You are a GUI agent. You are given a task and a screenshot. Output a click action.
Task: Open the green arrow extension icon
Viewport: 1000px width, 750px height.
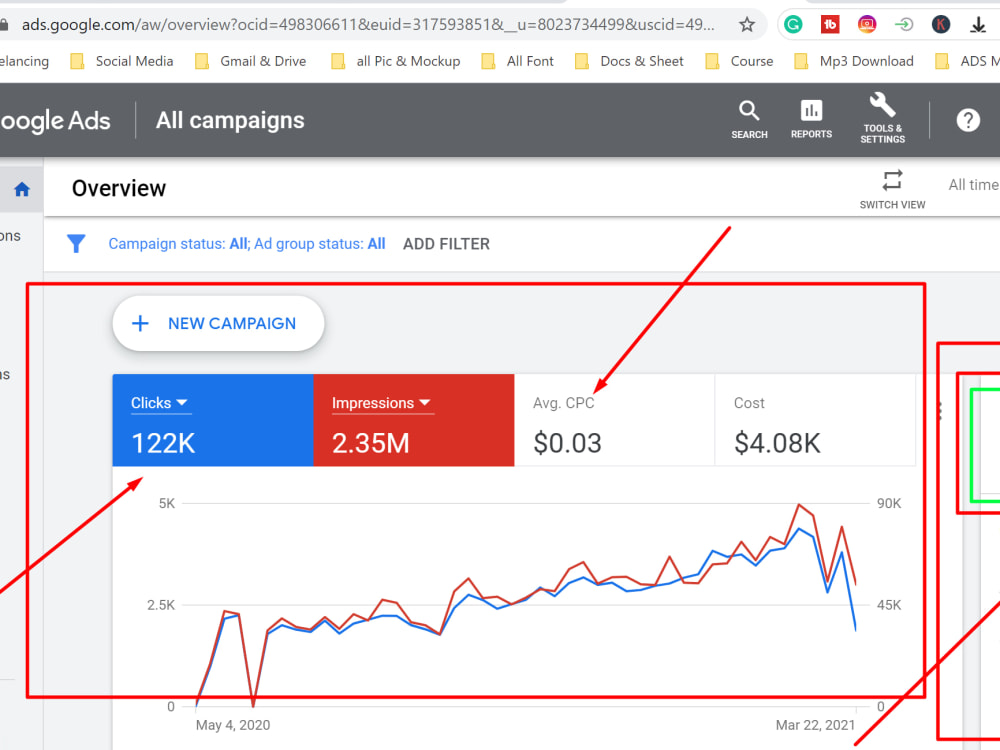(904, 25)
